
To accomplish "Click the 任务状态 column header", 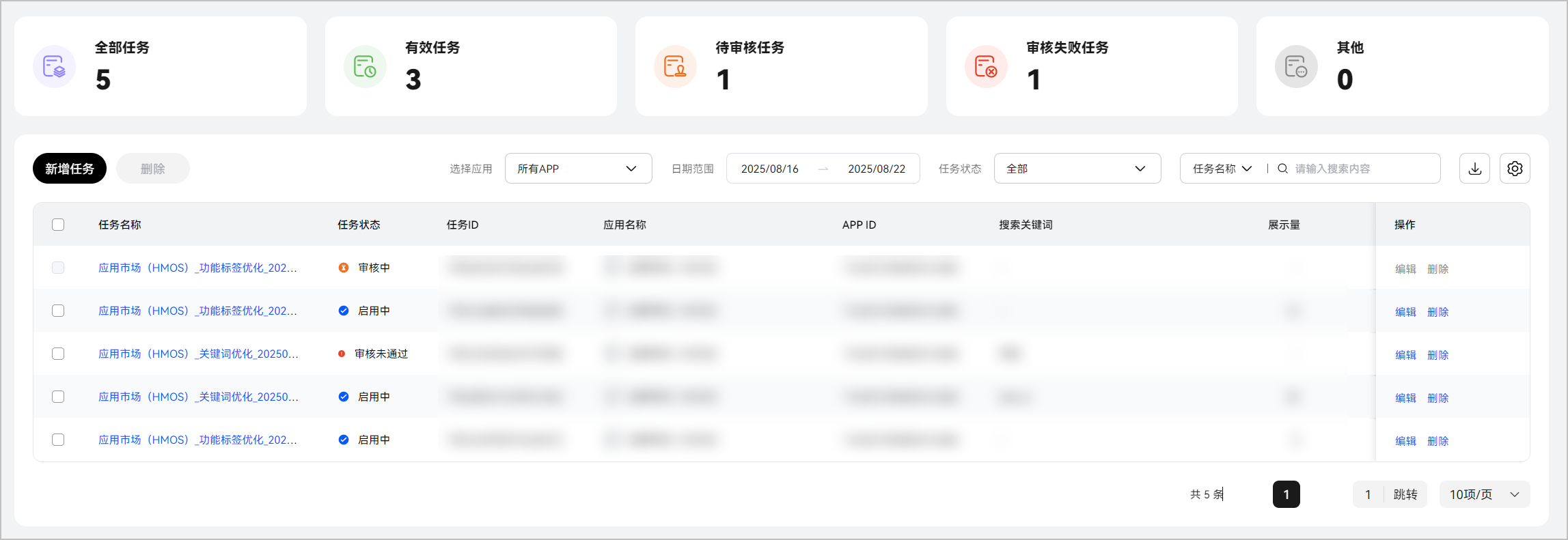I will point(359,225).
